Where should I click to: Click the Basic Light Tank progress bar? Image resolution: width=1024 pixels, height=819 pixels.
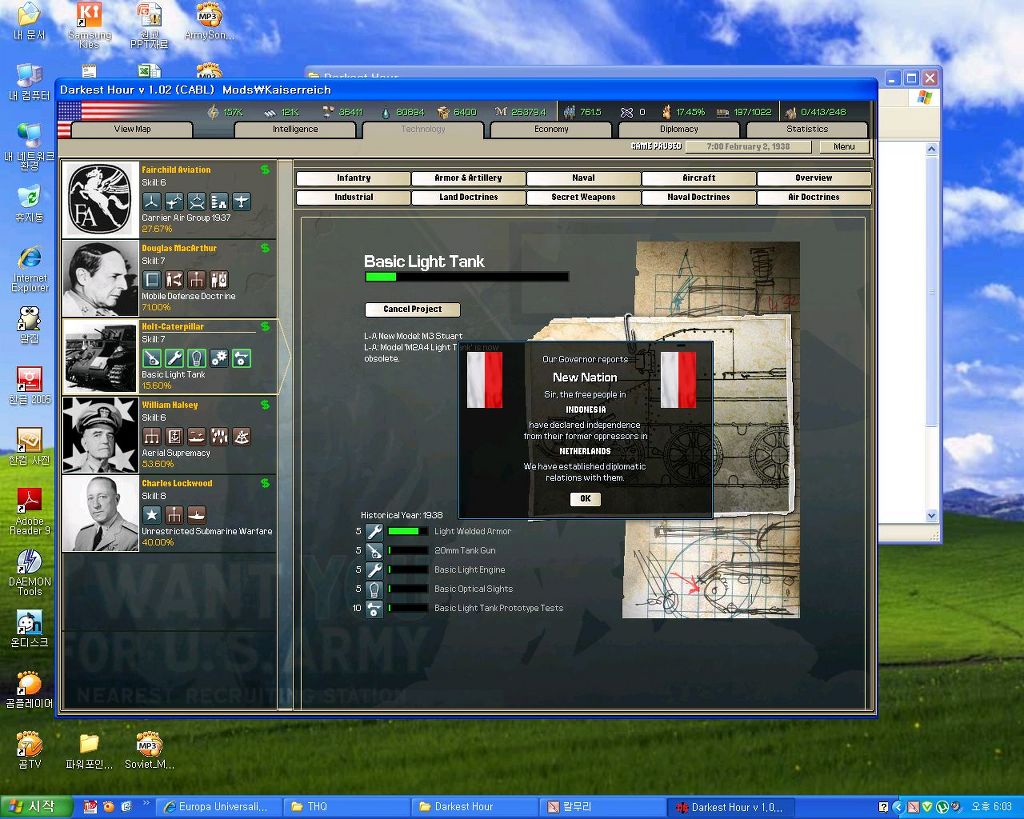(467, 277)
